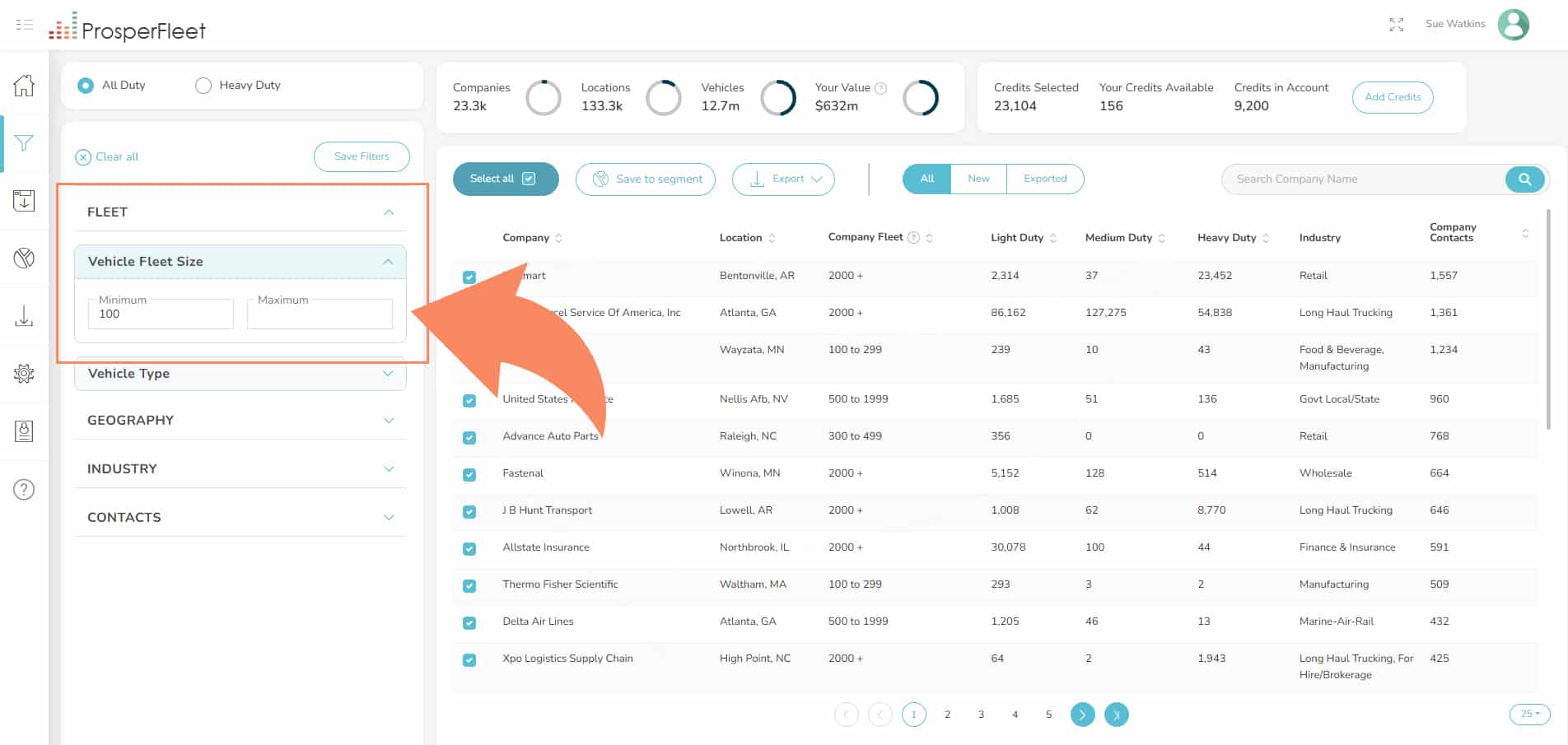The height and width of the screenshot is (745, 1568).
Task: Click the ProsperFleet logo
Action: pos(128,26)
